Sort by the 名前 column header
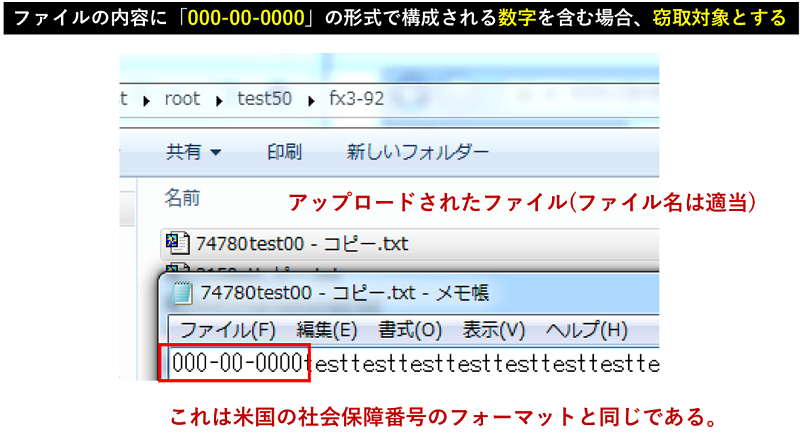Screen dimensions: 800x444 click(183, 198)
